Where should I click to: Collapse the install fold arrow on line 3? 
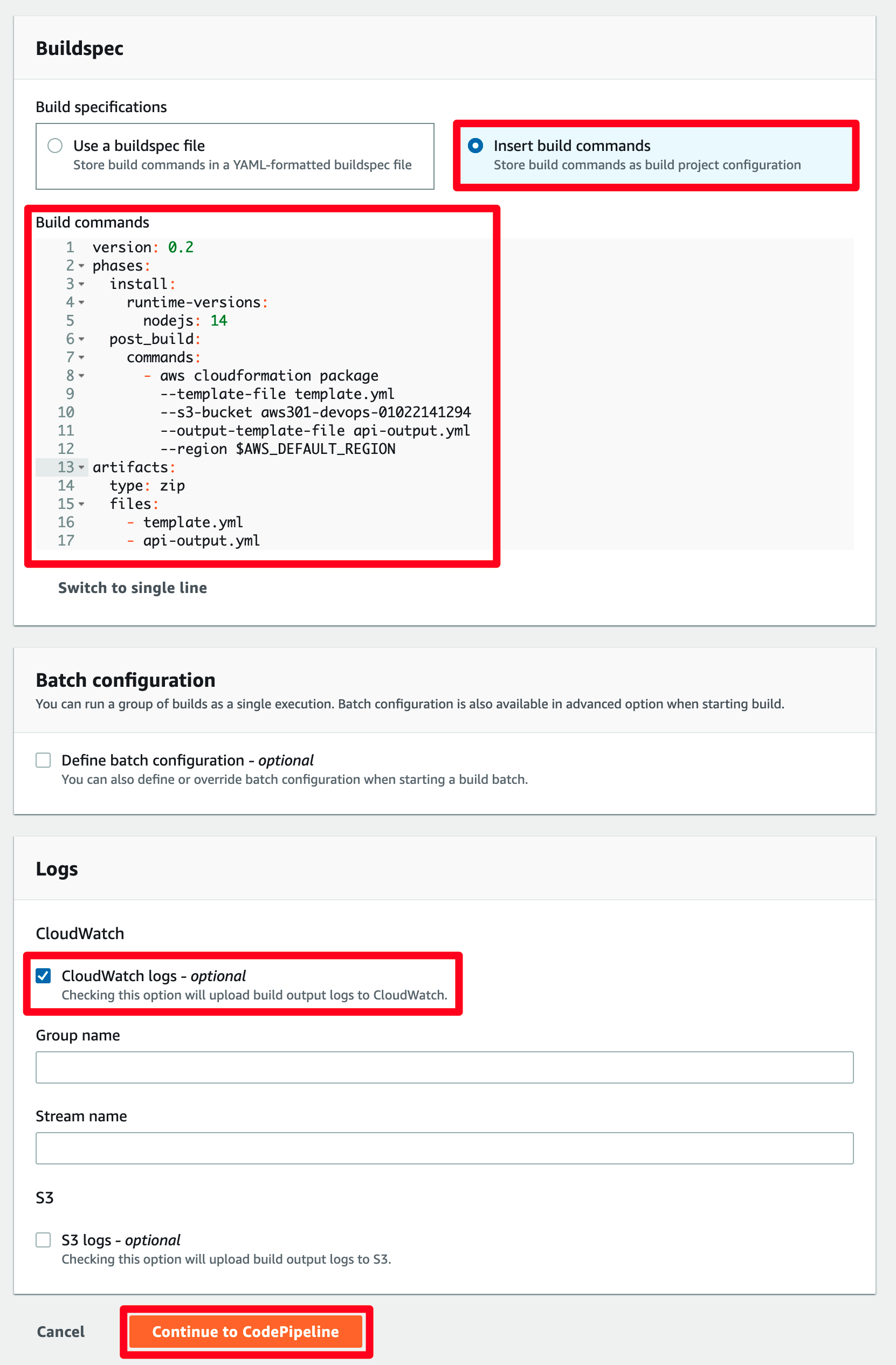(81, 285)
